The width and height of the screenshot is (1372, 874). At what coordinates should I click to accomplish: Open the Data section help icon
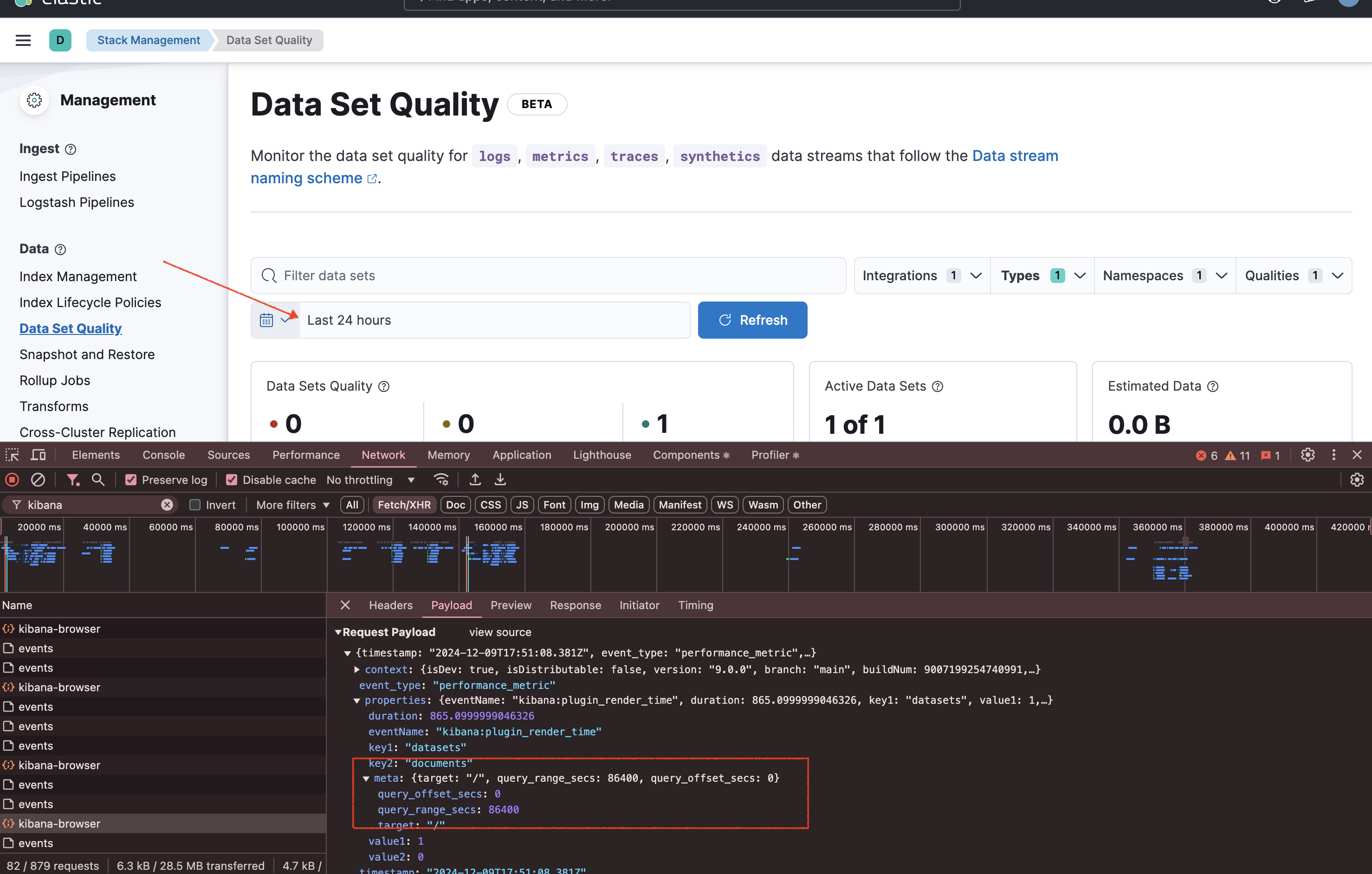click(x=60, y=250)
